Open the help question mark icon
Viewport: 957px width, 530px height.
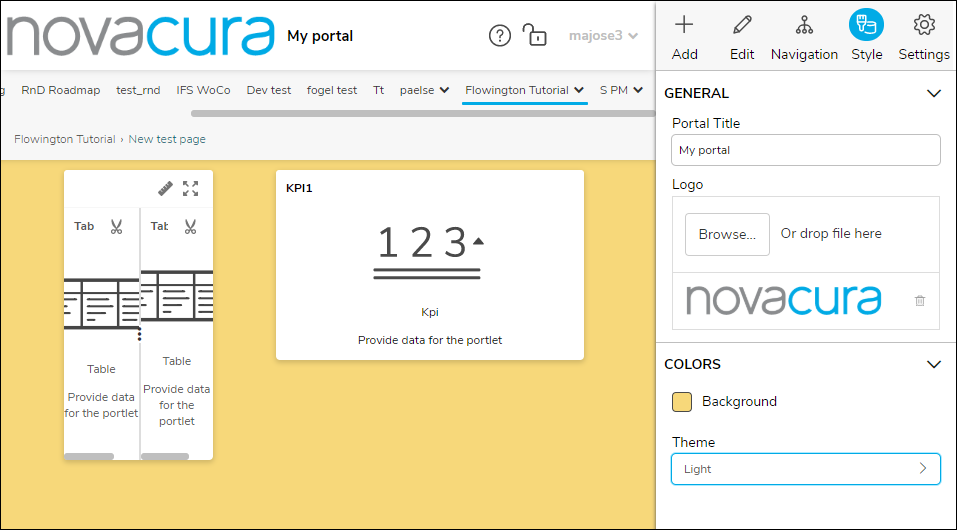[x=499, y=36]
